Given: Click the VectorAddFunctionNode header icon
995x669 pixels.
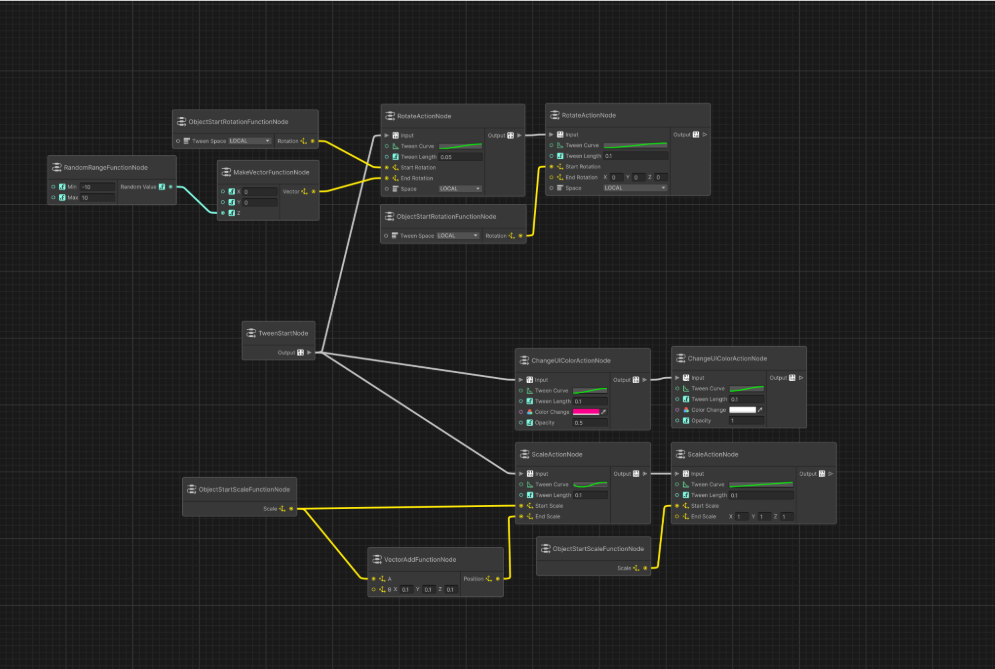Looking at the screenshot, I should click(x=377, y=559).
